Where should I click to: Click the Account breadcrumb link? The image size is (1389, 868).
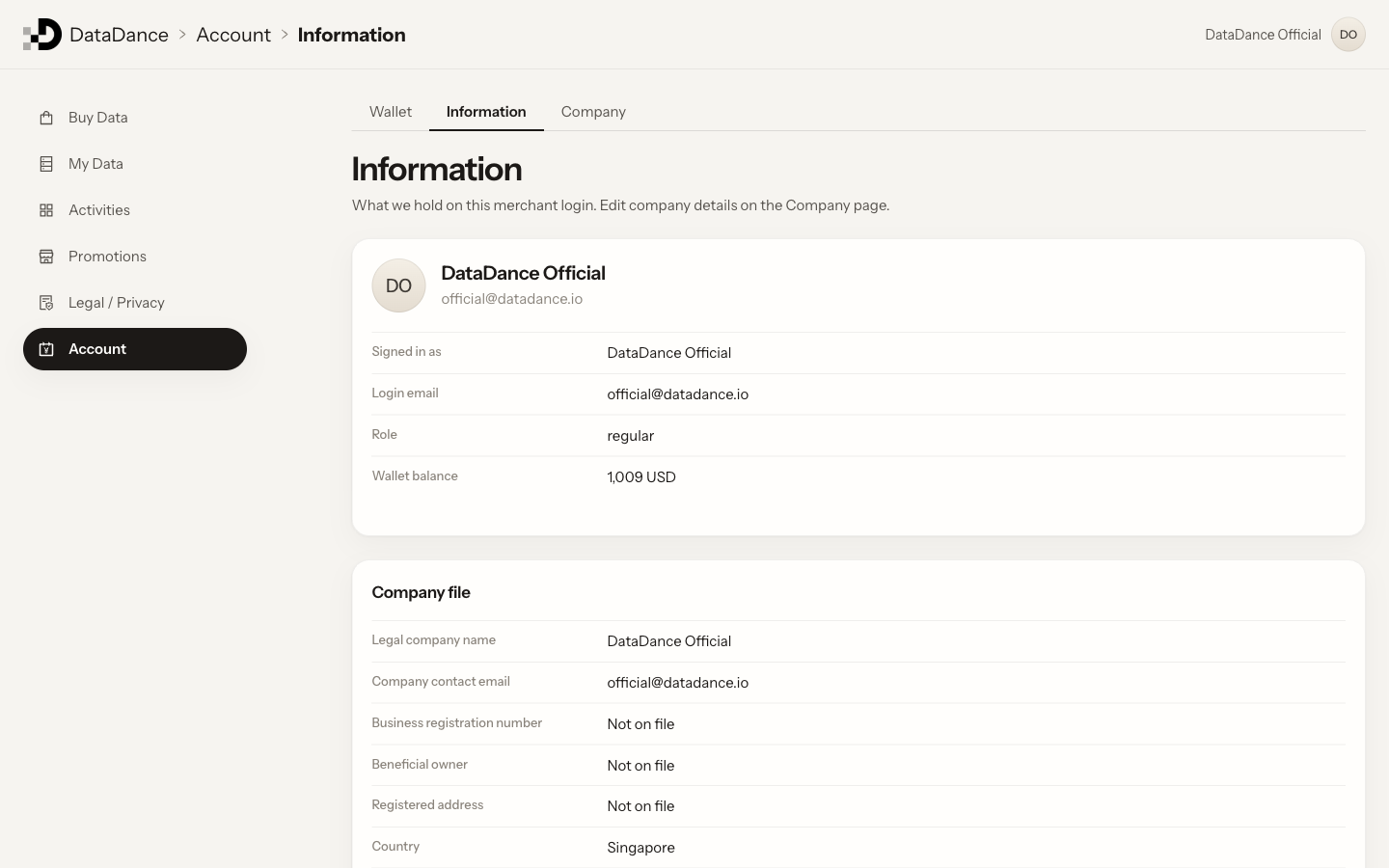coord(233,35)
